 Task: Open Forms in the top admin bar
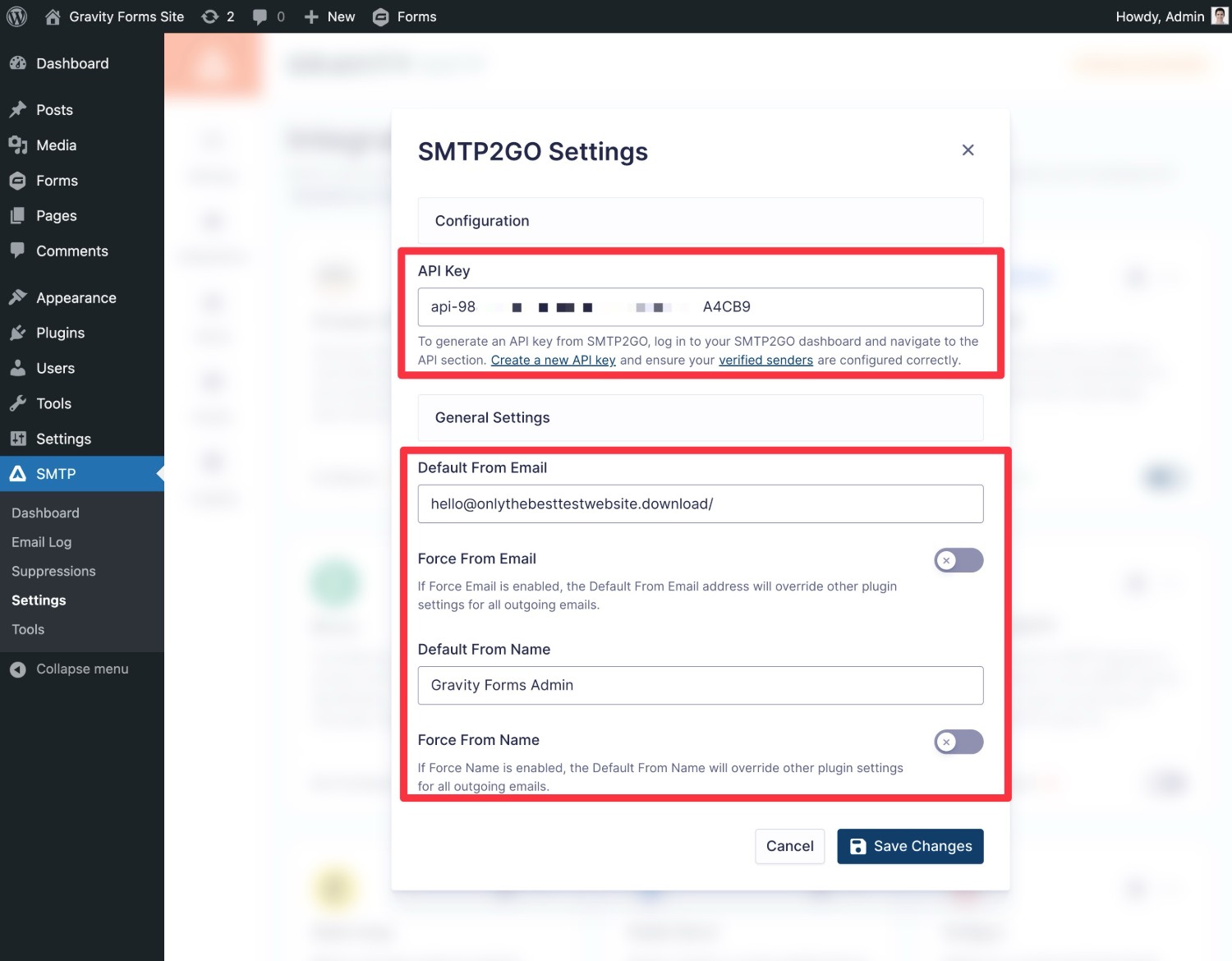pyautogui.click(x=404, y=16)
